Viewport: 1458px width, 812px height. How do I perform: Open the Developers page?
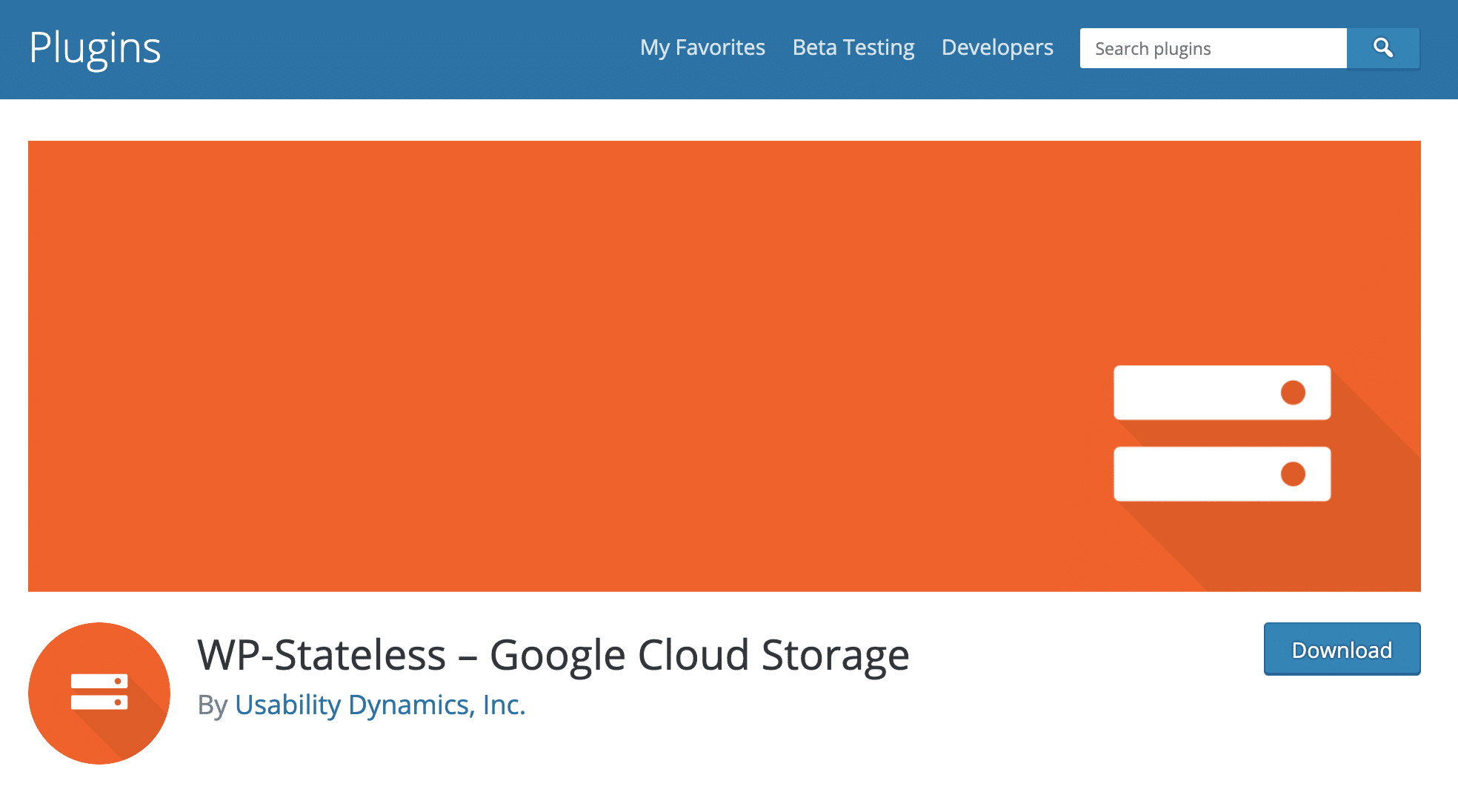click(x=997, y=47)
